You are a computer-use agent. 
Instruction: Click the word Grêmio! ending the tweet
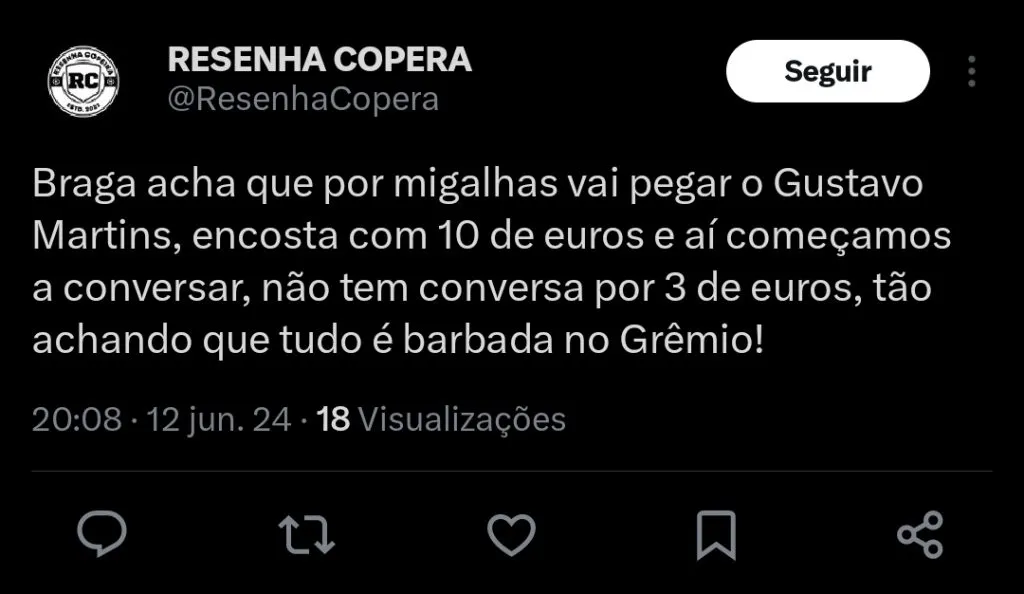(x=701, y=342)
